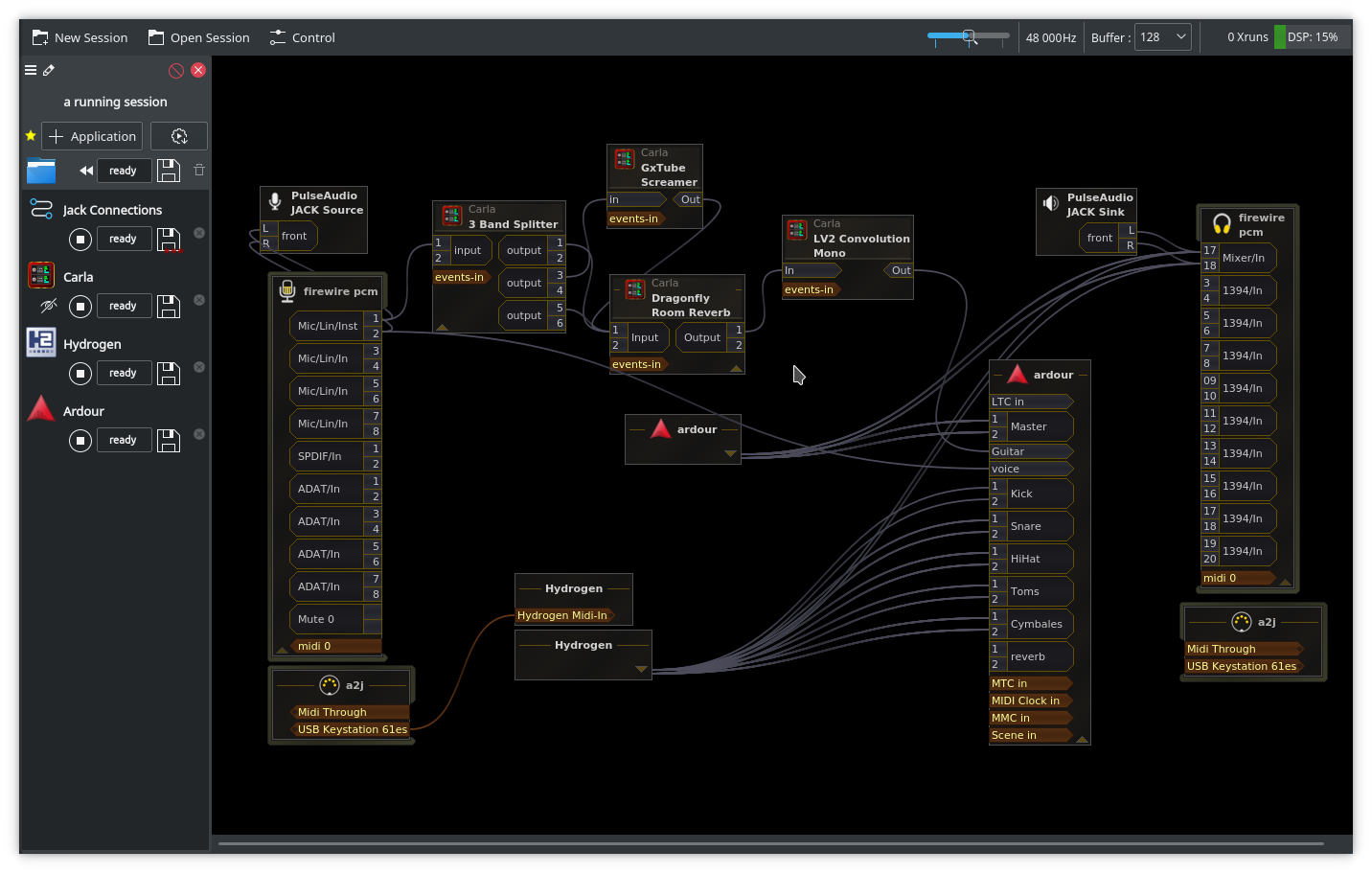The width and height of the screenshot is (1372, 873).
Task: Click the Hydrogen client icon
Action: click(x=41, y=343)
